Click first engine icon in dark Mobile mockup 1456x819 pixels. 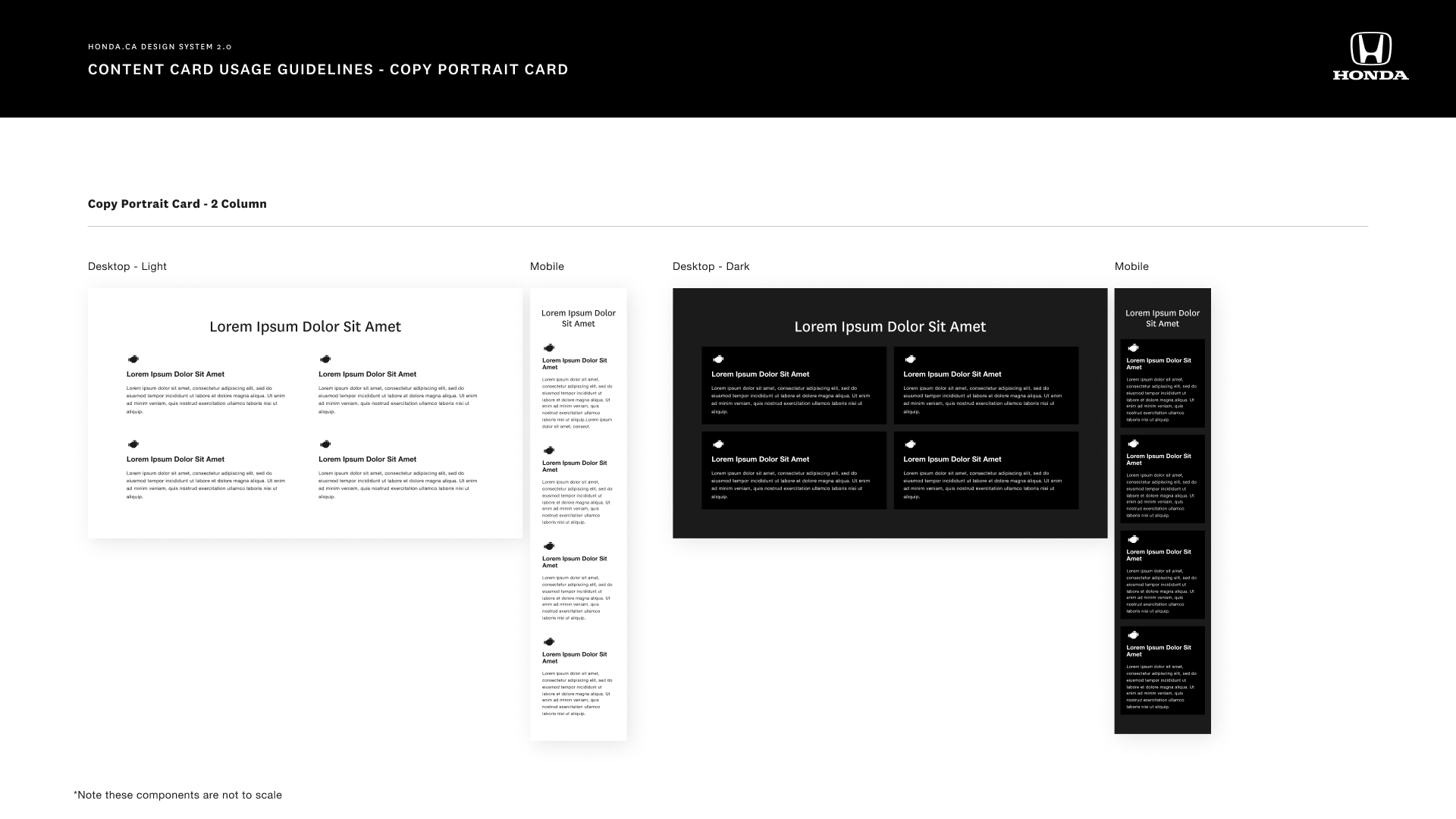(x=1133, y=348)
